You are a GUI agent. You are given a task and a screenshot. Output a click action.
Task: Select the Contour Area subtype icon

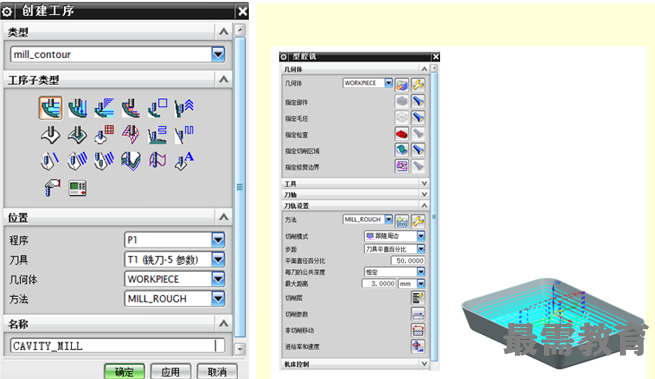click(77, 135)
